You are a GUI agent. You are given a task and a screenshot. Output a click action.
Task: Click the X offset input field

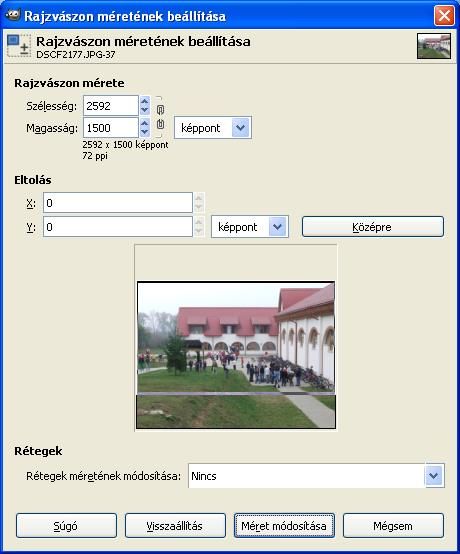coord(118,203)
